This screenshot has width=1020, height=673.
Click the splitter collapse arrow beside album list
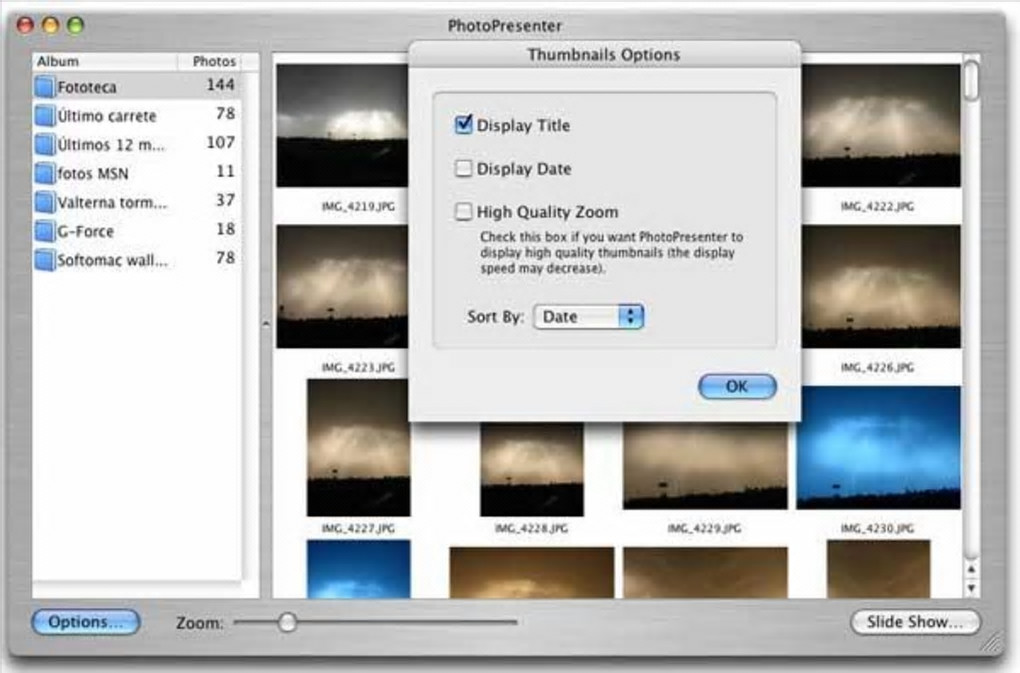pyautogui.click(x=265, y=323)
